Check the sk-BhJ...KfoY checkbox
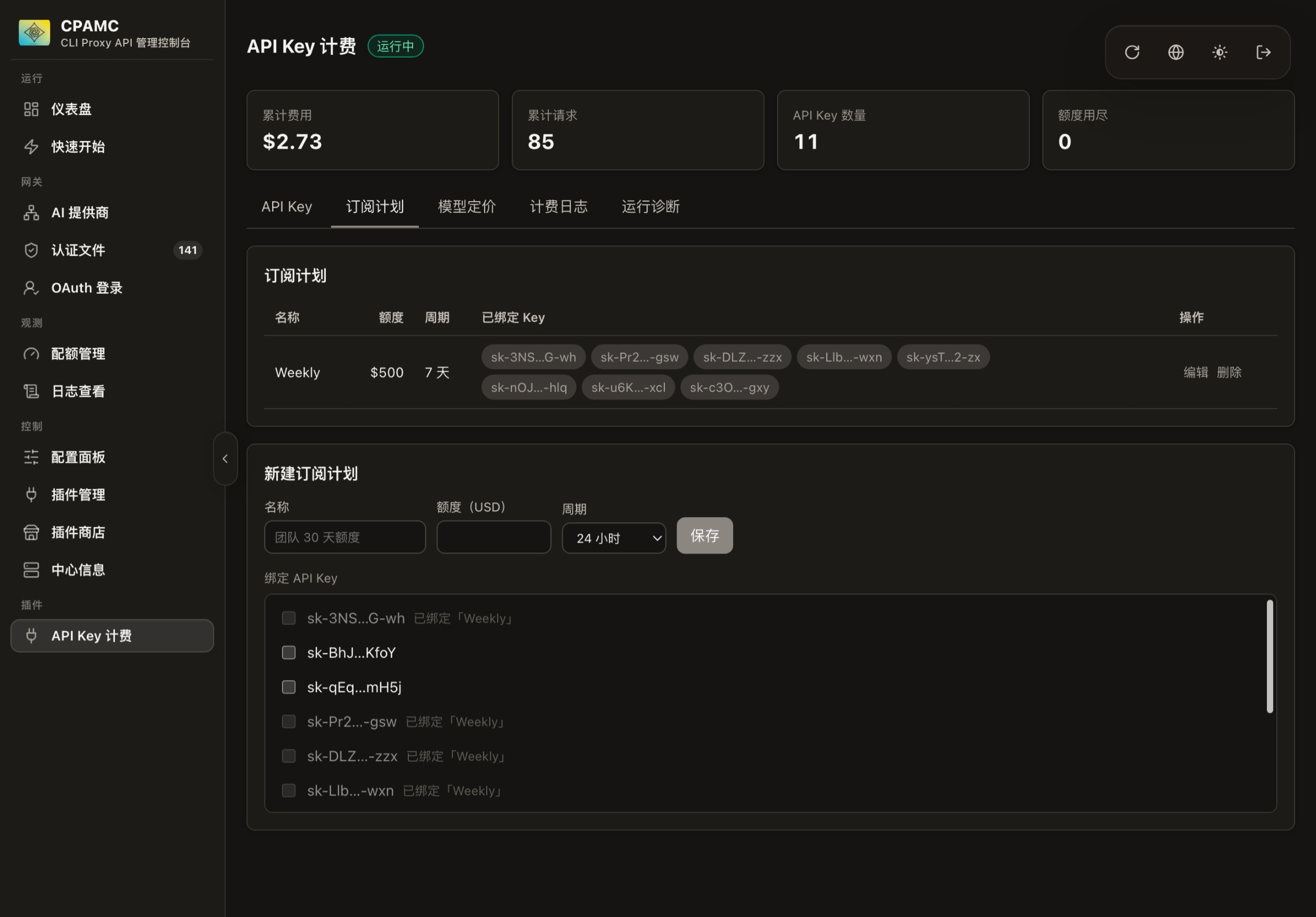This screenshot has height=917, width=1316. (288, 652)
